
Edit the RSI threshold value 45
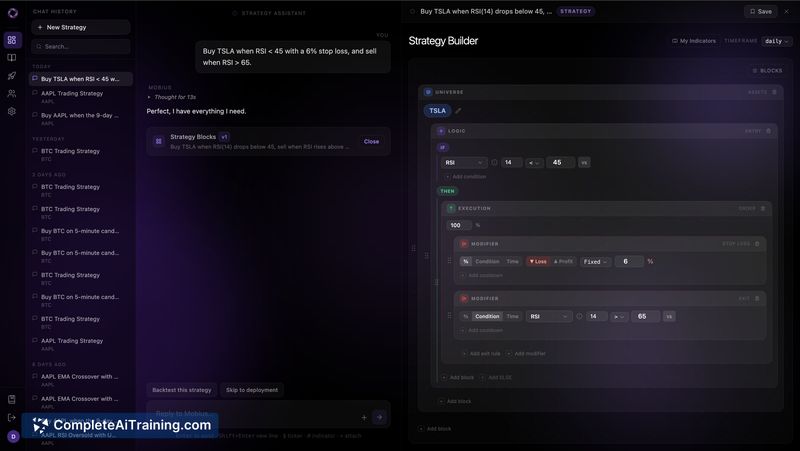click(560, 163)
